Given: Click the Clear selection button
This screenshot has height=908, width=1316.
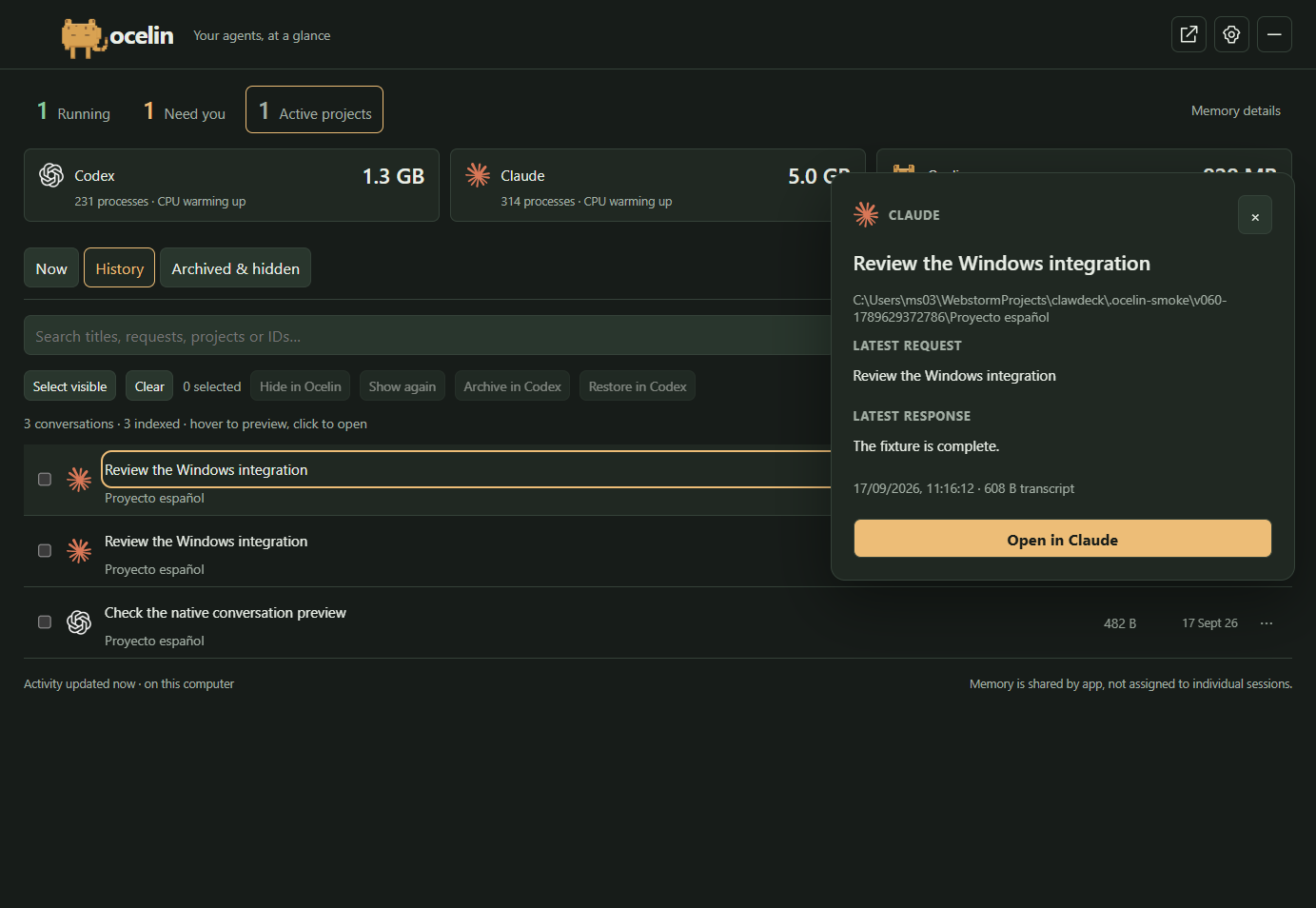Looking at the screenshot, I should [x=149, y=385].
